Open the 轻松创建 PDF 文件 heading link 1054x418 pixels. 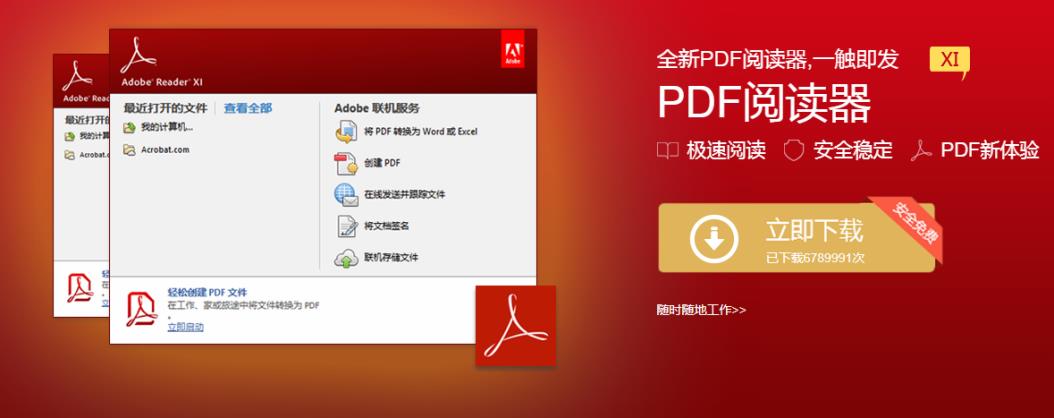(x=207, y=292)
